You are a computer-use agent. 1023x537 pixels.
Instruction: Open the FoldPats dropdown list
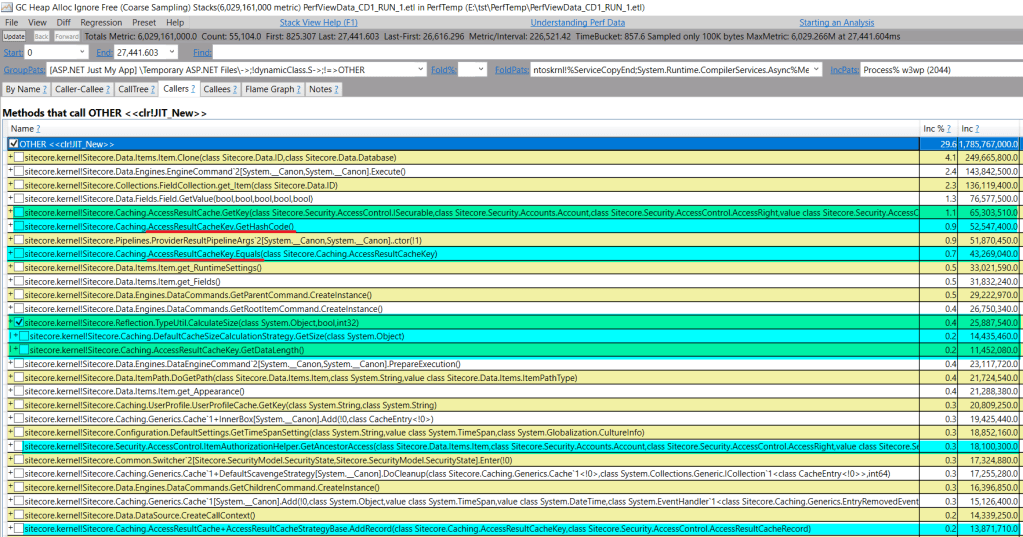pyautogui.click(x=816, y=70)
